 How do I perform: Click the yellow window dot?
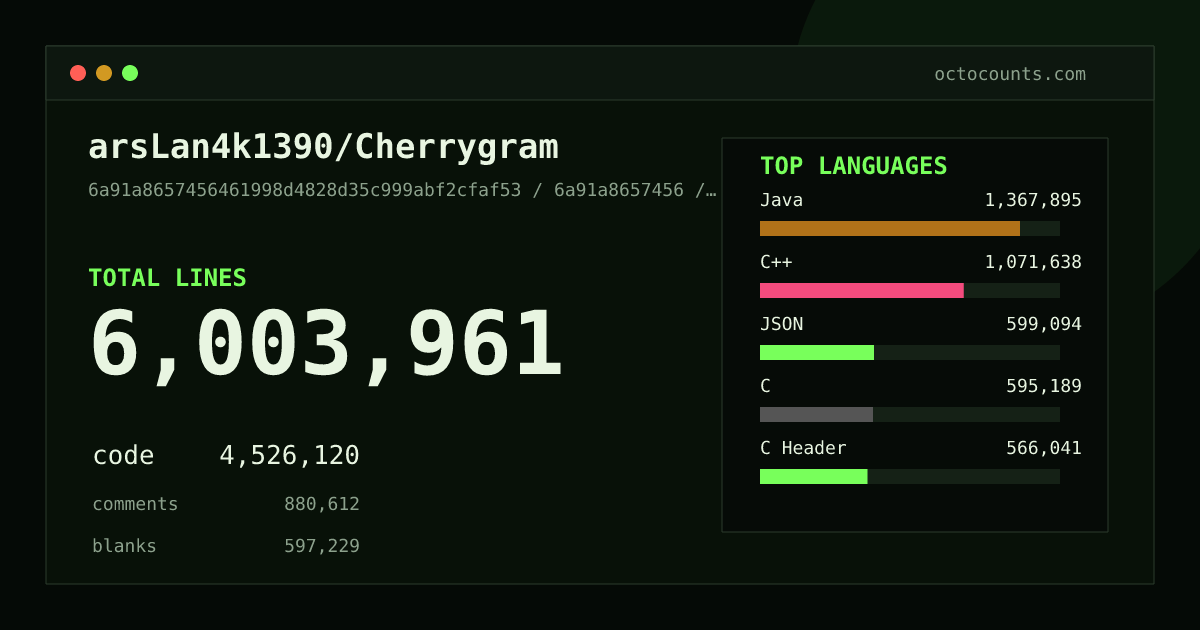[104, 73]
